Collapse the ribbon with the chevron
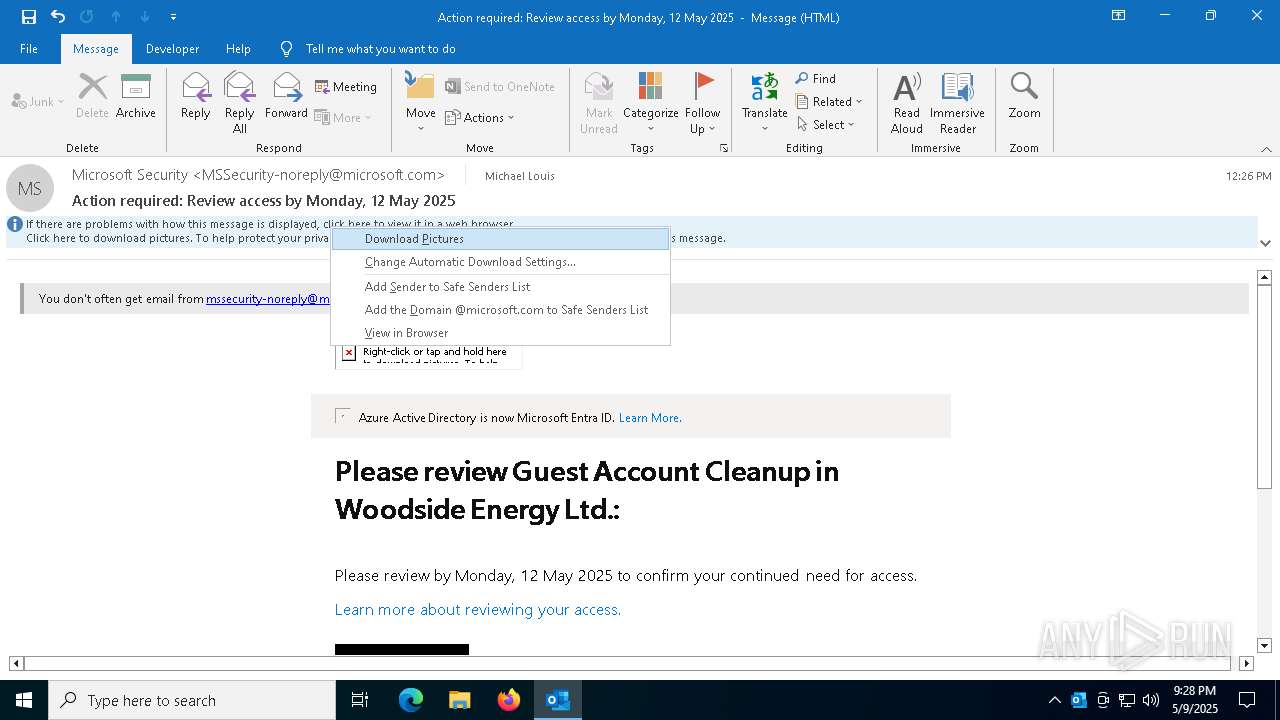 point(1266,149)
